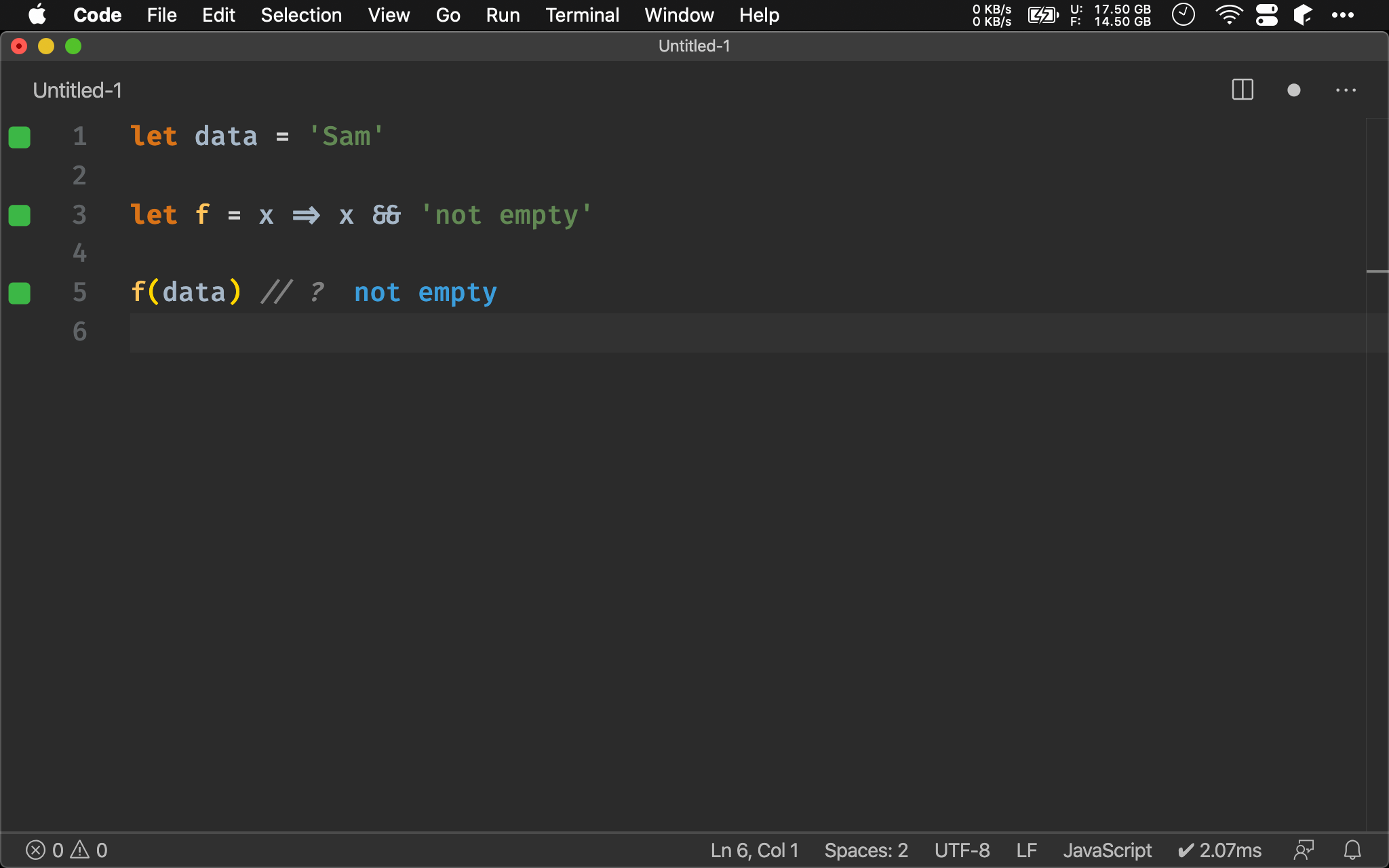1389x868 pixels.
Task: Click the arrow operator on line 3
Action: tap(306, 216)
